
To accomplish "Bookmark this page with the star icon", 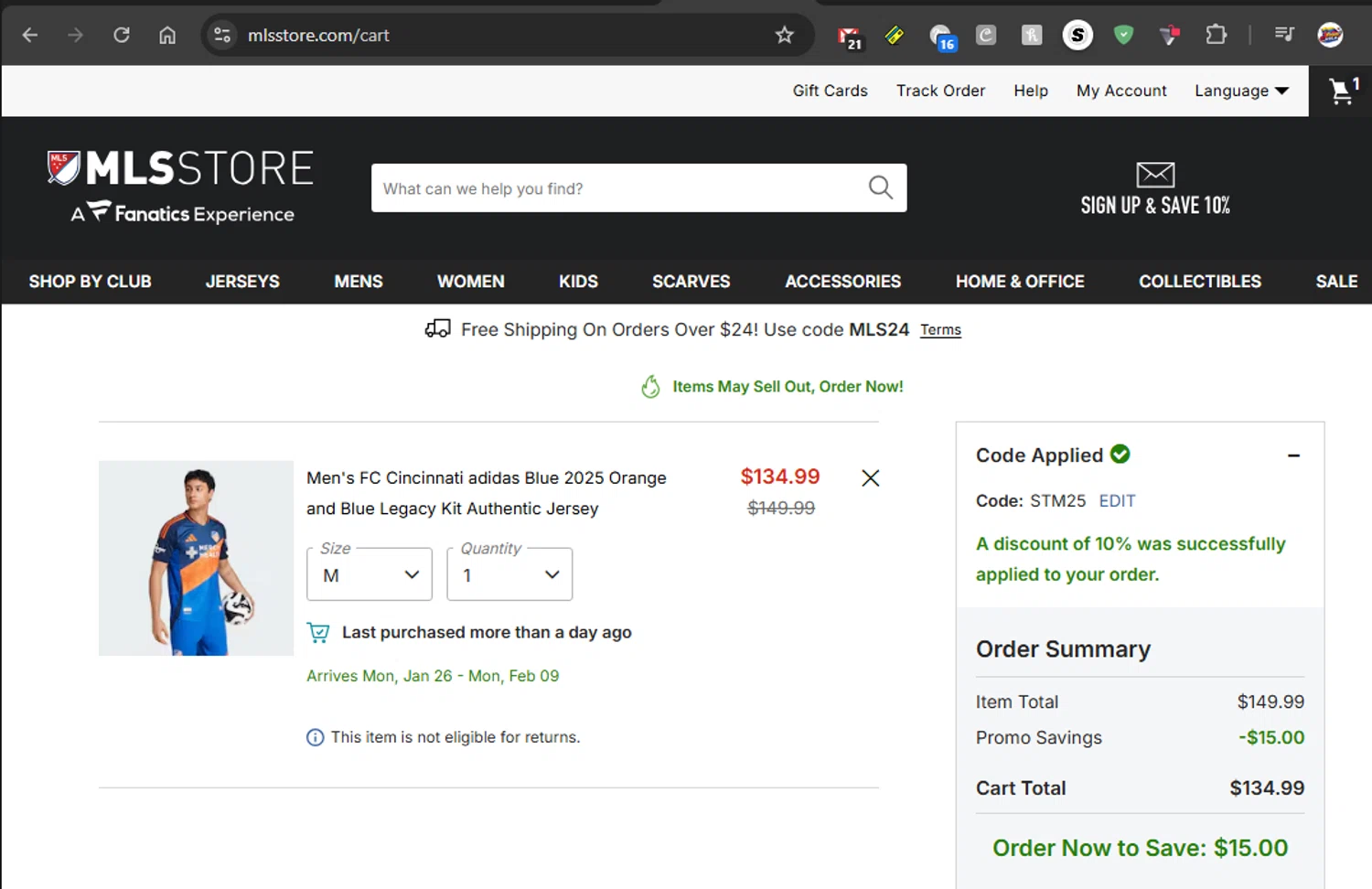I will click(785, 36).
